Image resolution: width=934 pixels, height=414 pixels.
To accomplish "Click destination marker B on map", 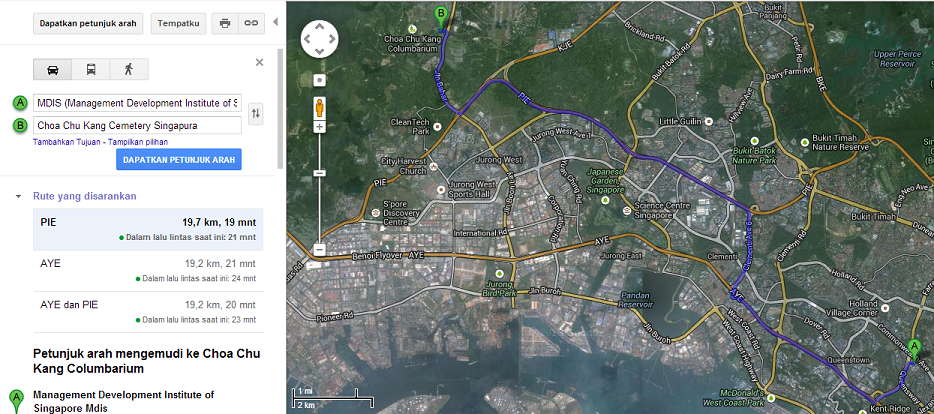I will coord(441,18).
